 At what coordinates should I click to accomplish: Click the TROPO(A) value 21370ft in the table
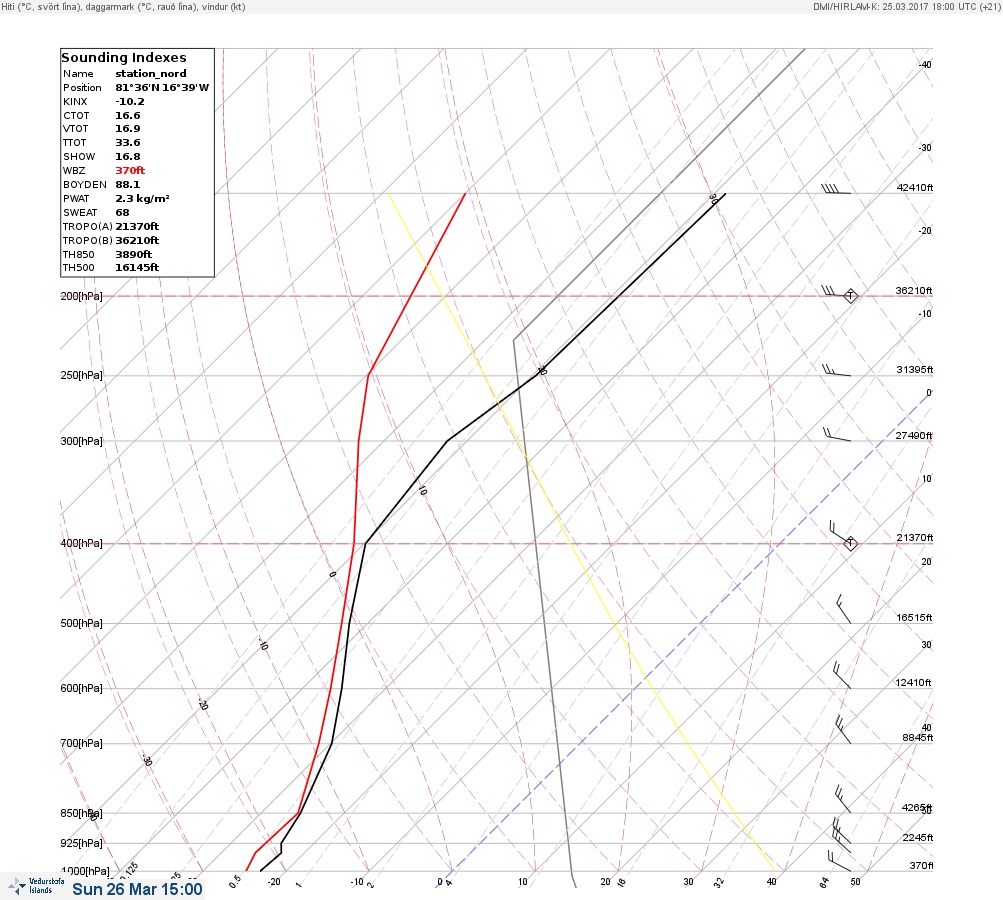click(137, 226)
